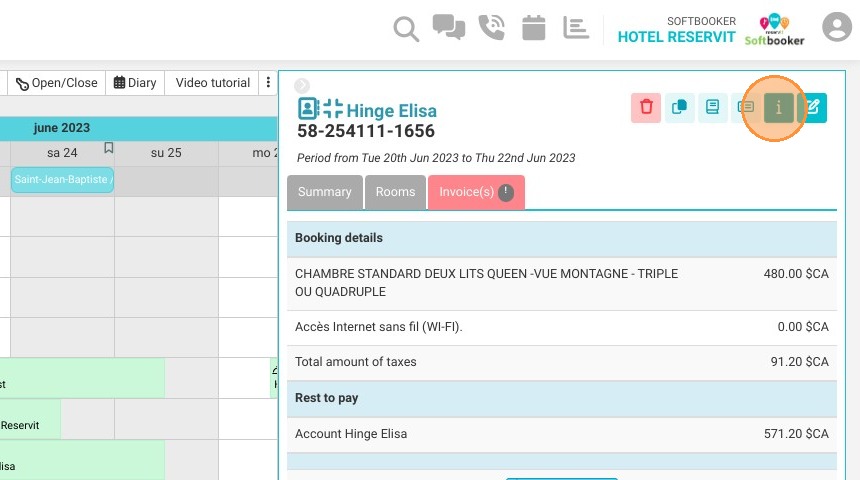Click the phone call icon
This screenshot has height=480, width=860.
pyautogui.click(x=491, y=27)
